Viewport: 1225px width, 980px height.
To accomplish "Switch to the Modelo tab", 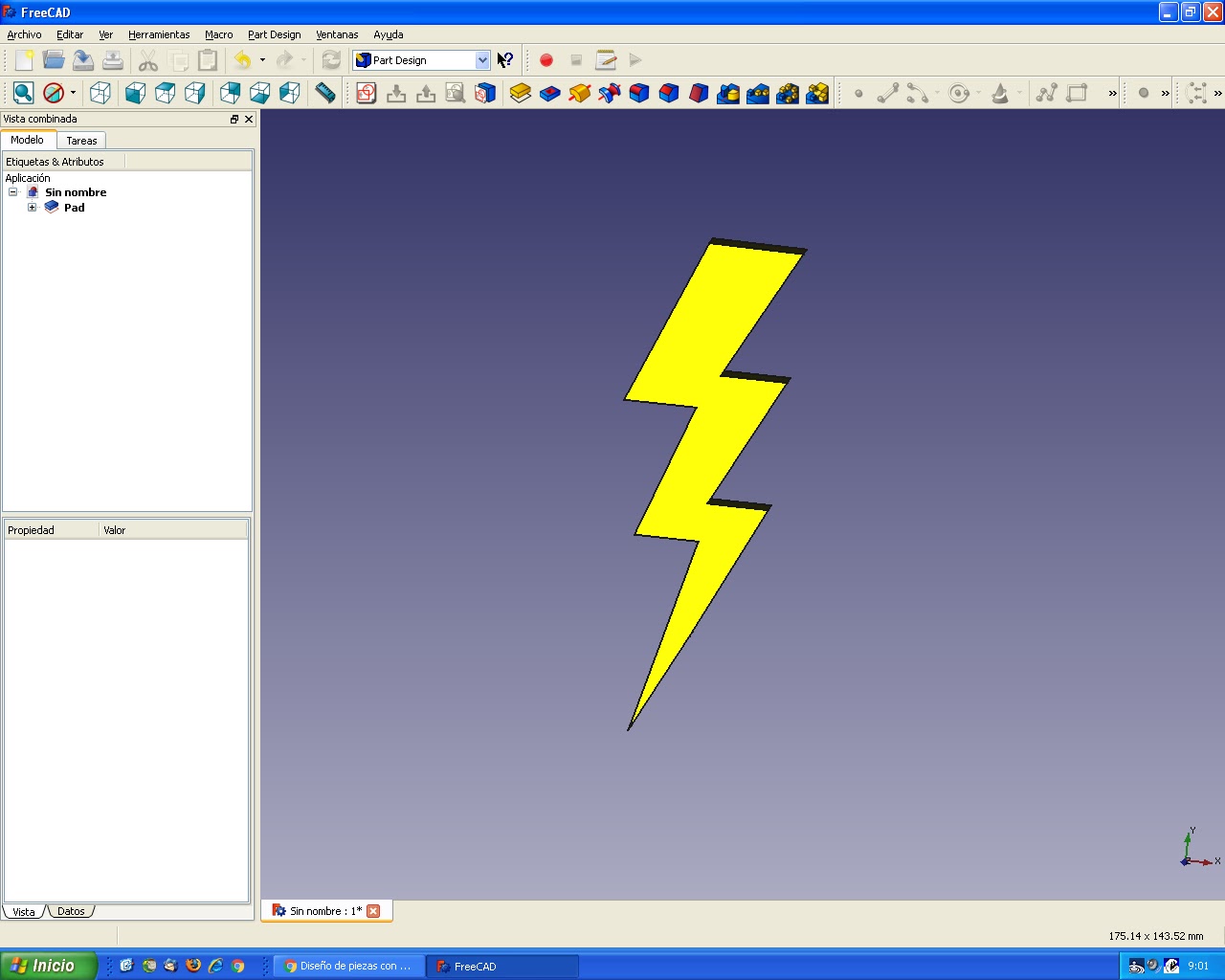I will (x=27, y=140).
